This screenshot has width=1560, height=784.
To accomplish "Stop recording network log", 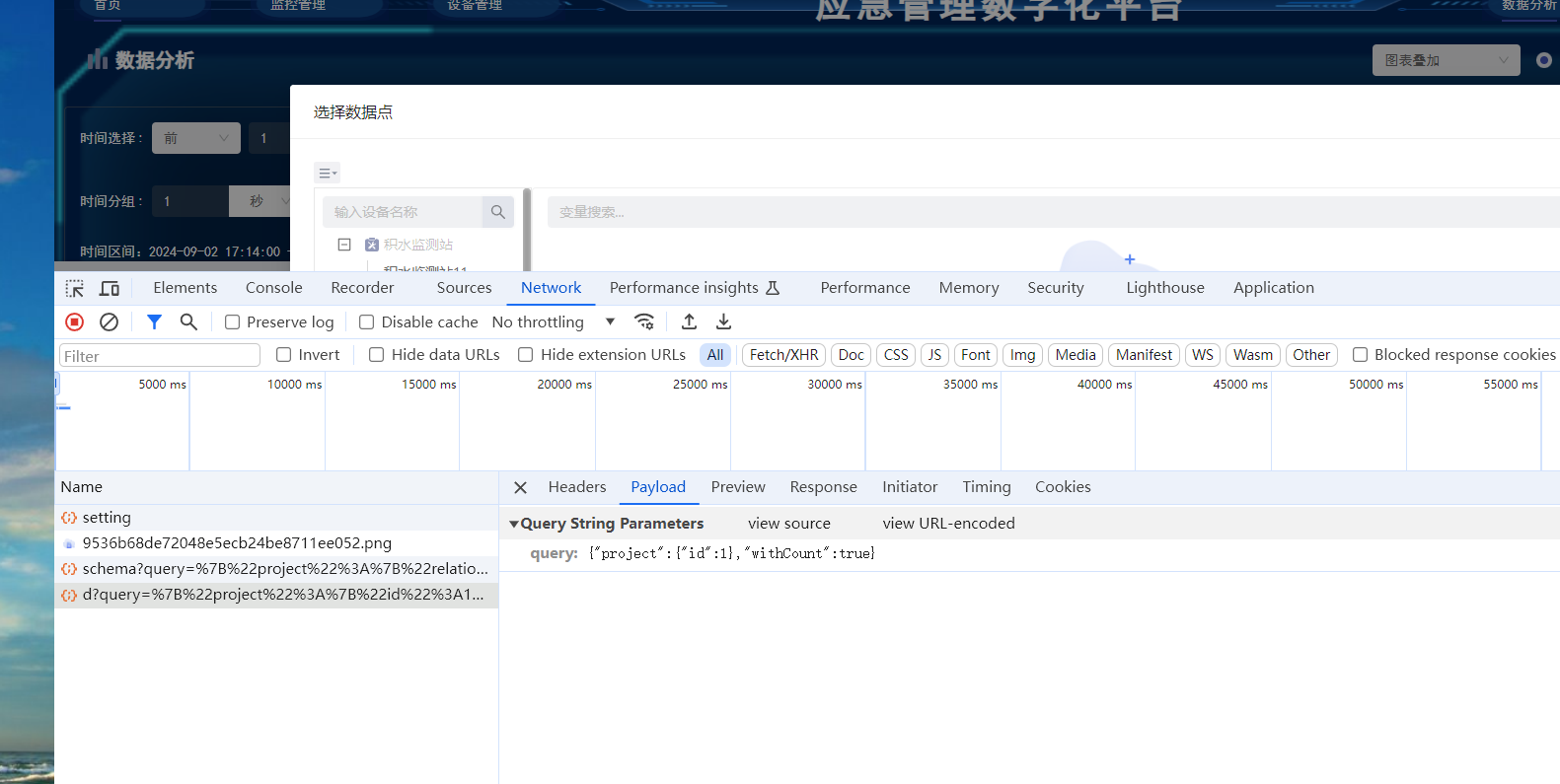I will tap(74, 321).
